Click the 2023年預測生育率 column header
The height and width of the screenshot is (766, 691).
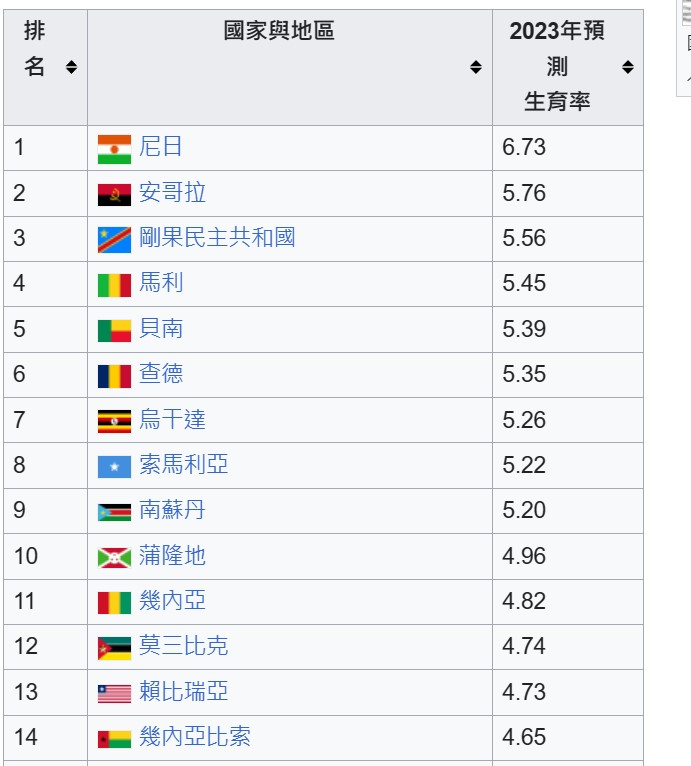pyautogui.click(x=558, y=67)
